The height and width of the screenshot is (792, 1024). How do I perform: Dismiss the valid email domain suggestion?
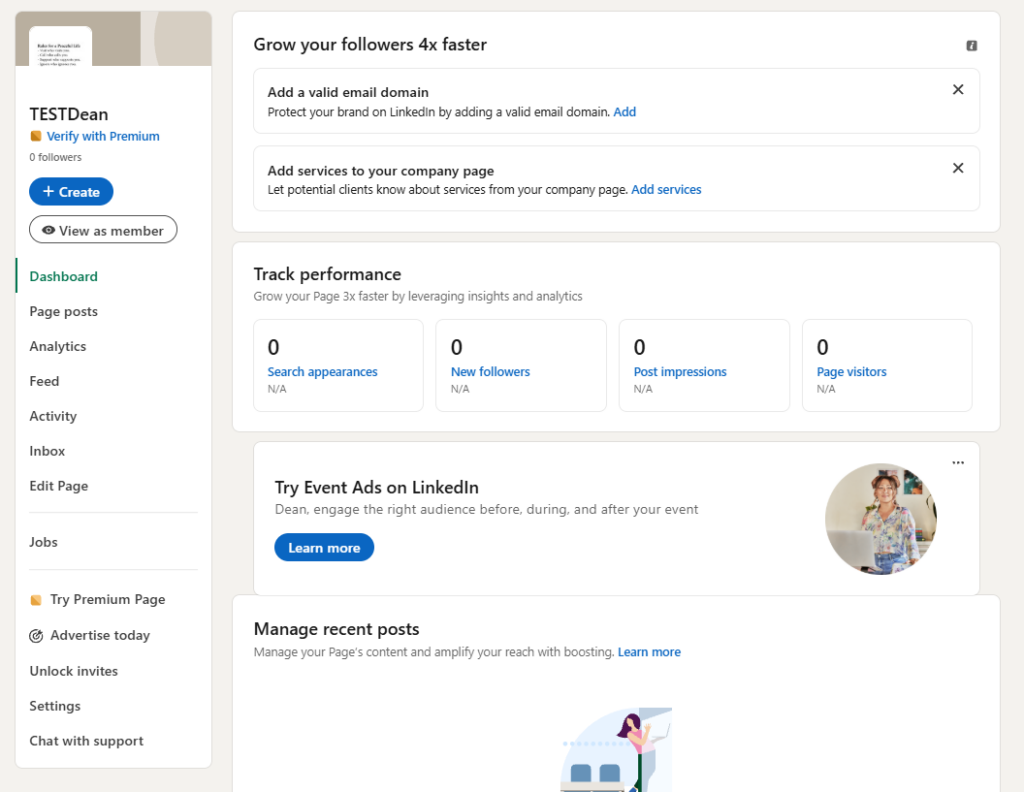[957, 89]
